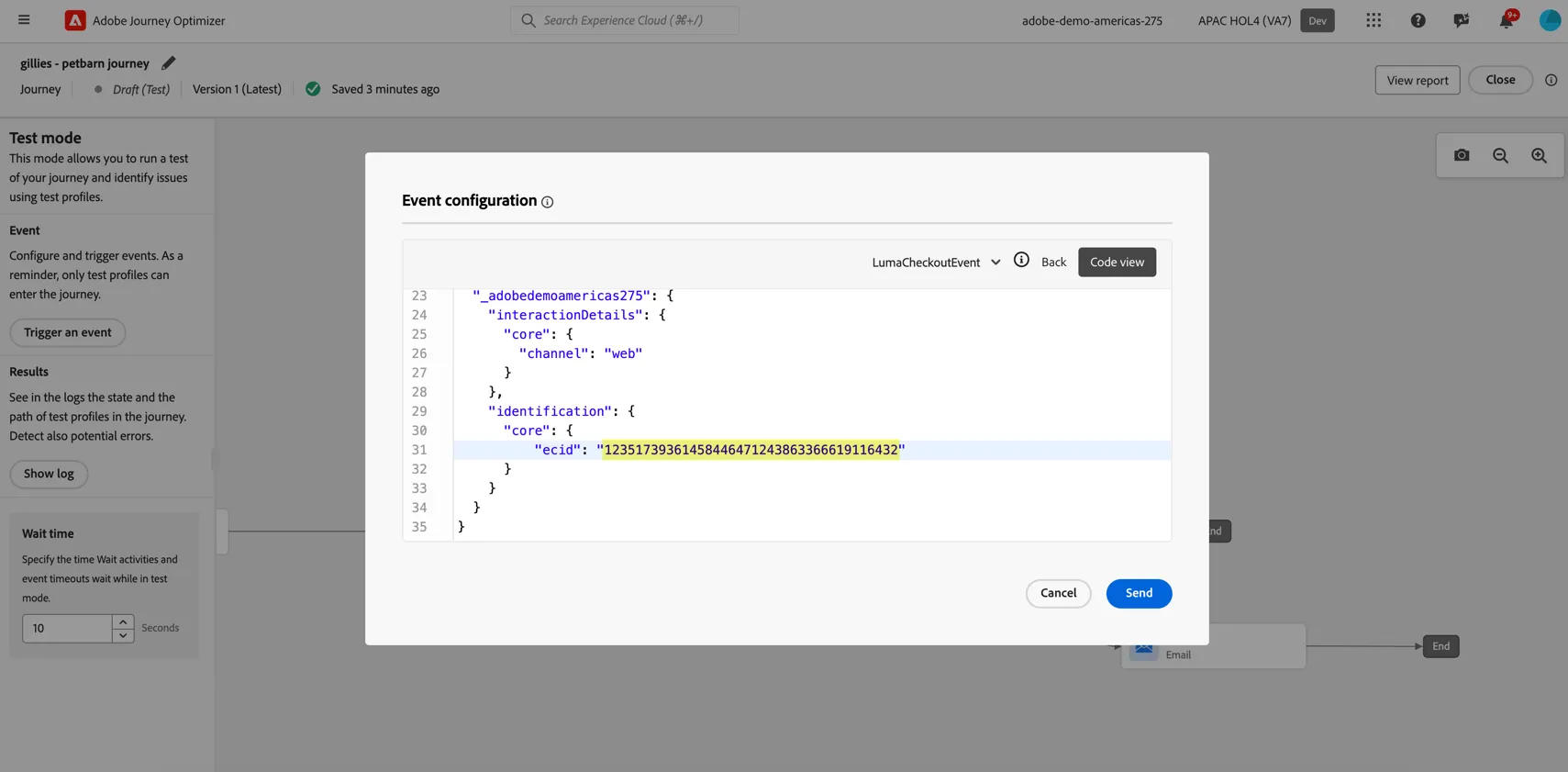Toggle the Code view button
The image size is (1568, 772).
pos(1117,263)
